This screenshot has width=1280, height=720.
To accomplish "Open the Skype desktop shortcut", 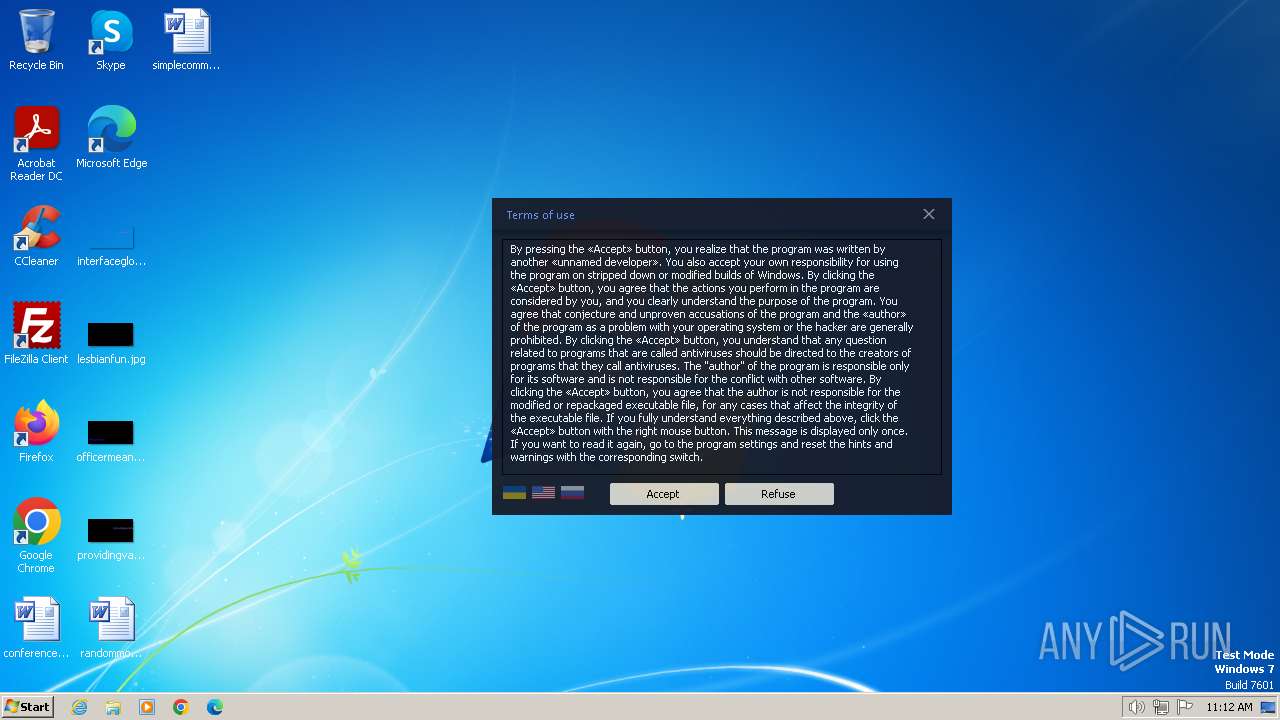I will click(111, 40).
